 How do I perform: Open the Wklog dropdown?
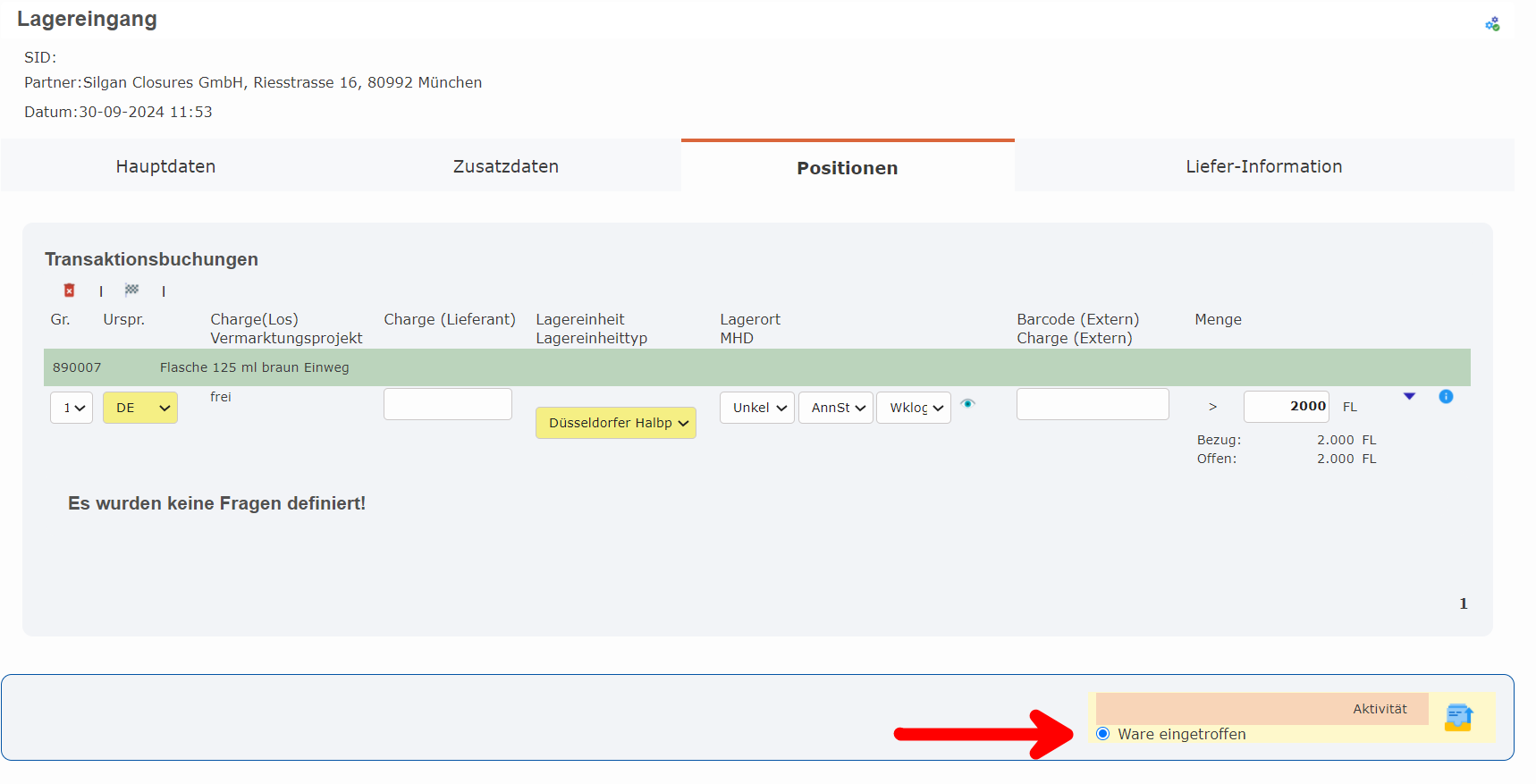[914, 408]
